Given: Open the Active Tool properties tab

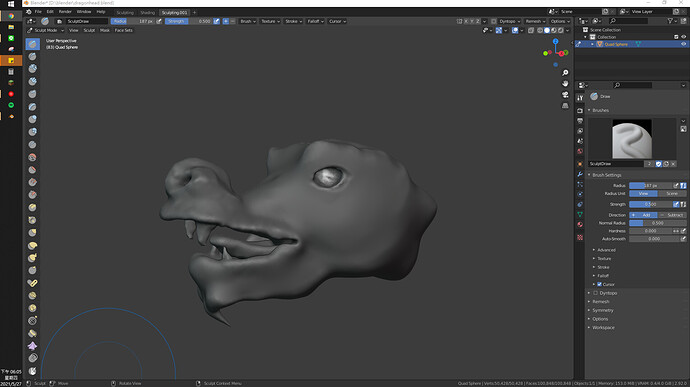Looking at the screenshot, I should (580, 98).
